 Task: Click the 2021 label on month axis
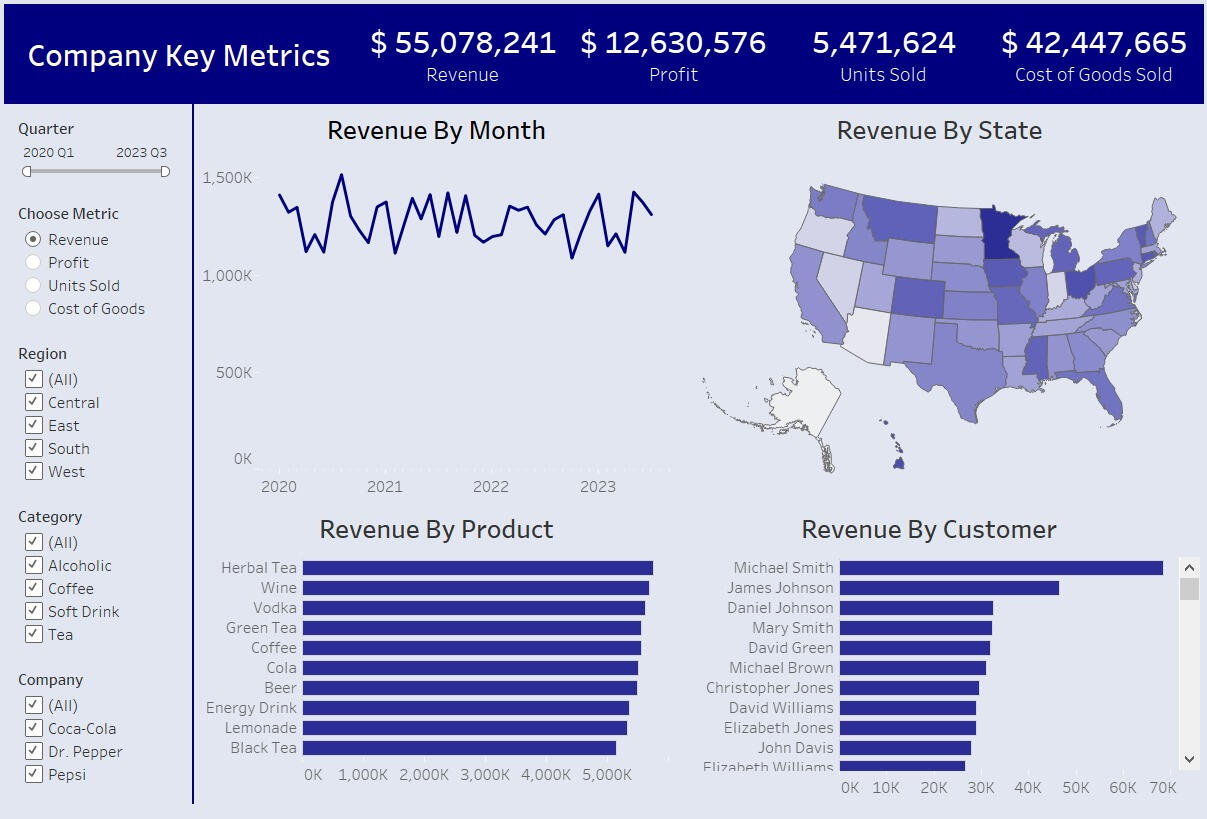[x=385, y=487]
